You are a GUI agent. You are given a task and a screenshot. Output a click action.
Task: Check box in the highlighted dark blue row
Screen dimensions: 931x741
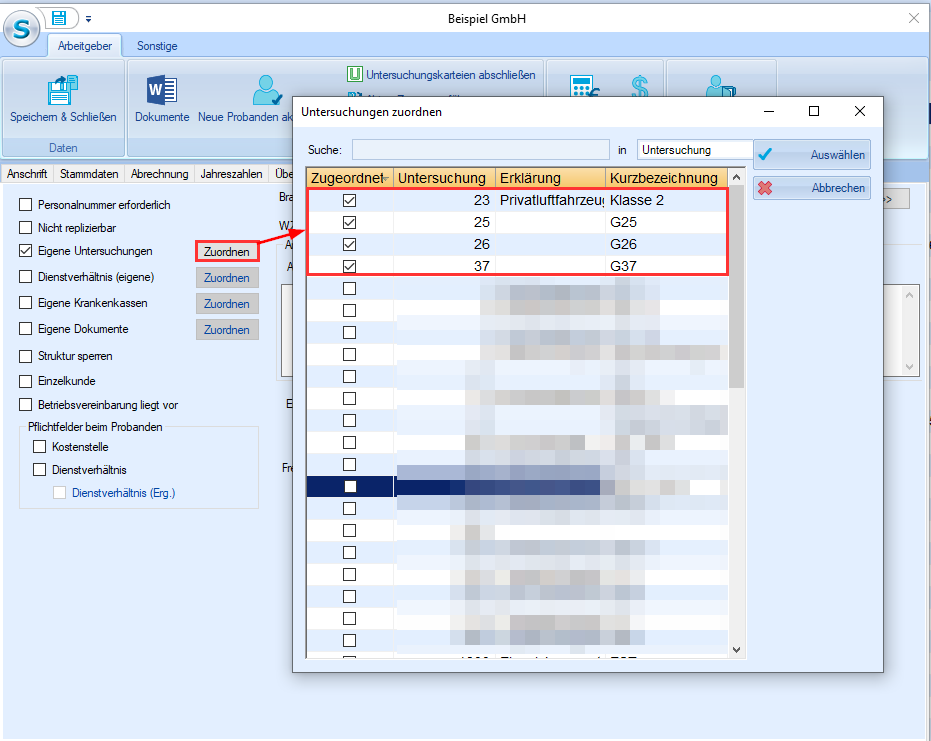tap(350, 487)
